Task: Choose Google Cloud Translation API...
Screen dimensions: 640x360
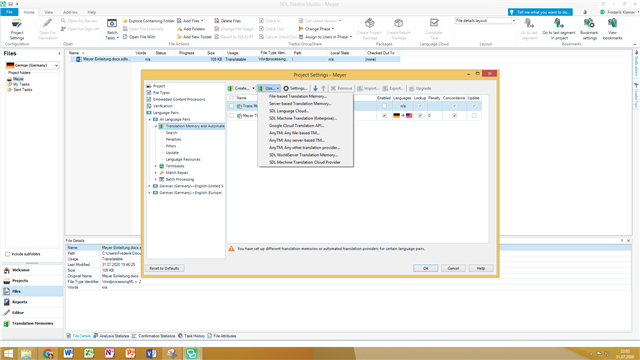Action: (x=305, y=126)
